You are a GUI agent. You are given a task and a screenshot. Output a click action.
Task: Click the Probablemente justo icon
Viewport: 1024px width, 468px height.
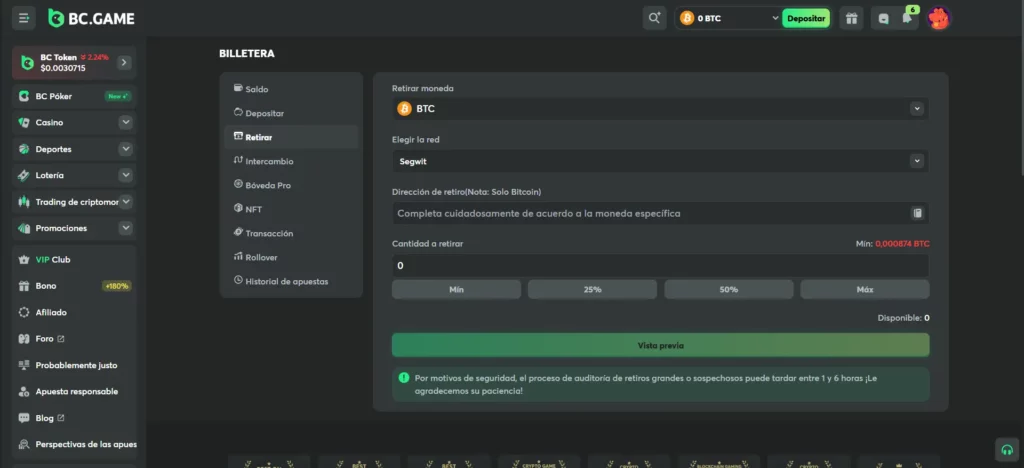point(24,365)
